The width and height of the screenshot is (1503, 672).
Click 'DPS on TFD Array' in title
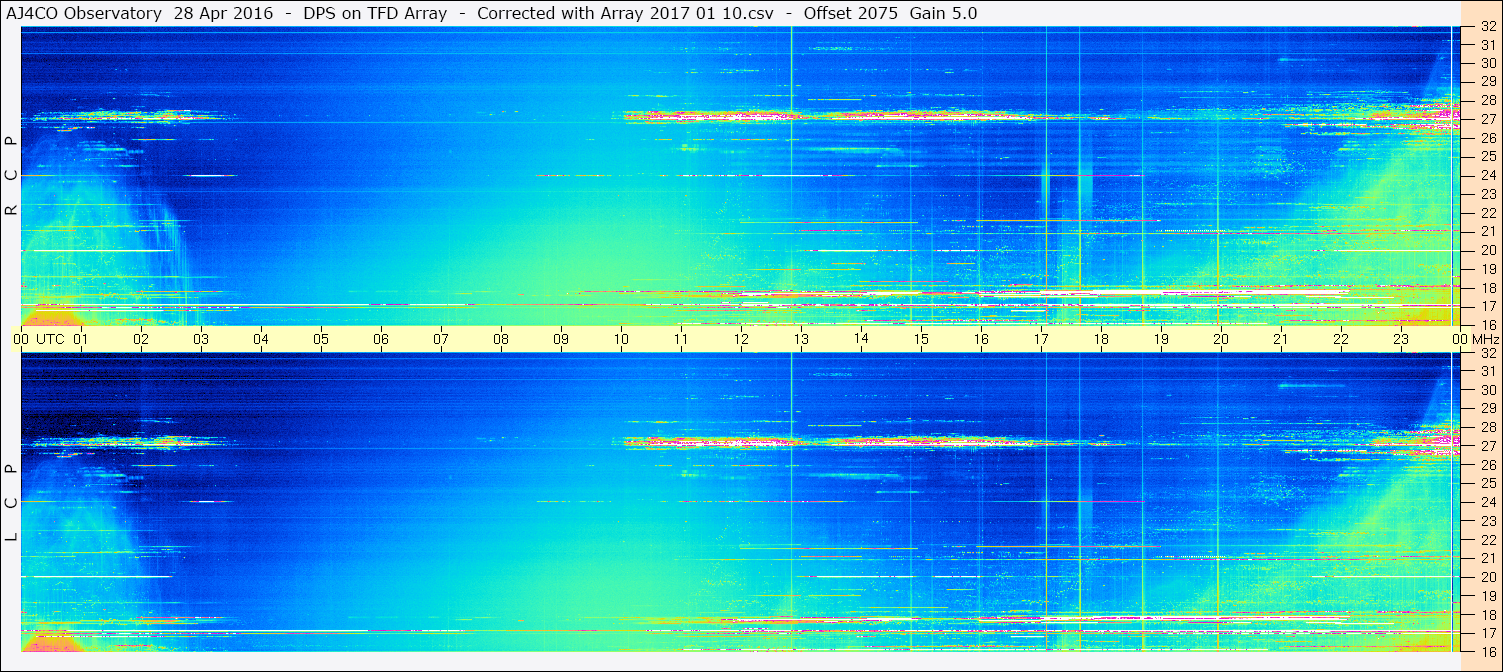tap(375, 13)
